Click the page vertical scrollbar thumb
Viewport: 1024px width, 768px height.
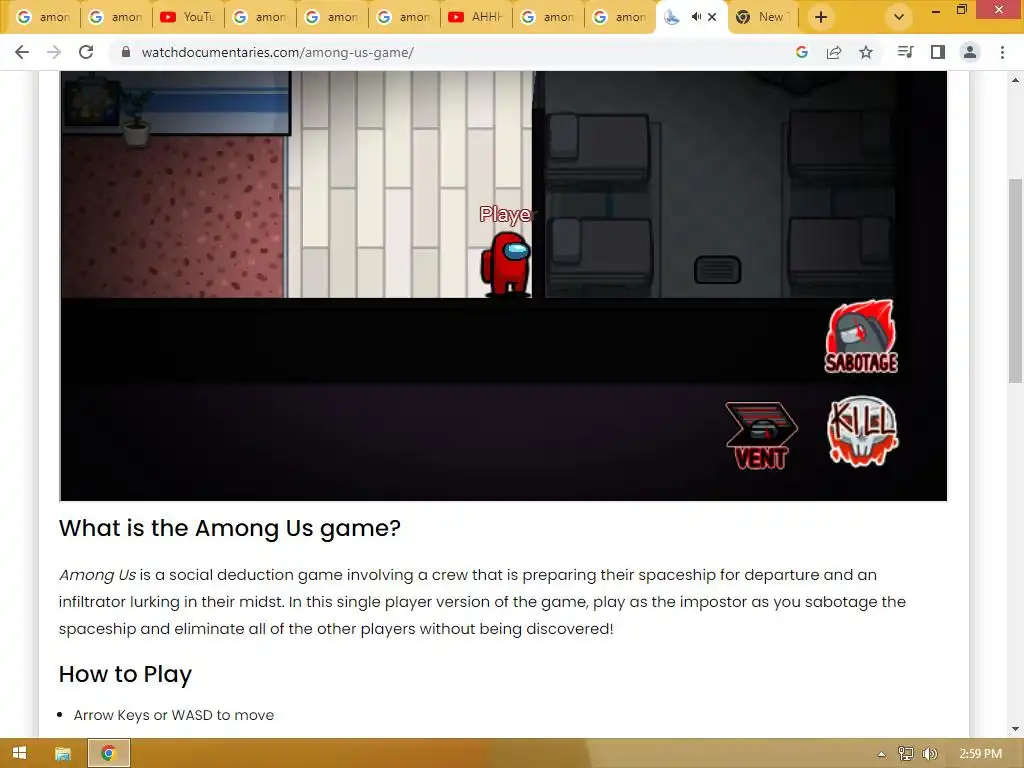pos(1016,281)
